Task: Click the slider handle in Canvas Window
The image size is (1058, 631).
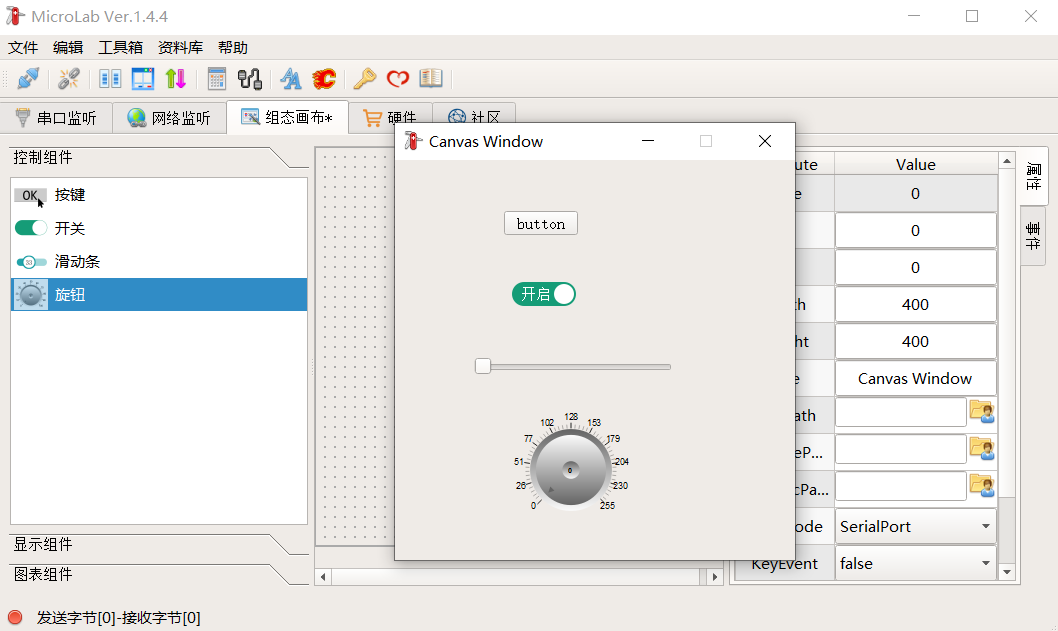Action: click(x=482, y=366)
